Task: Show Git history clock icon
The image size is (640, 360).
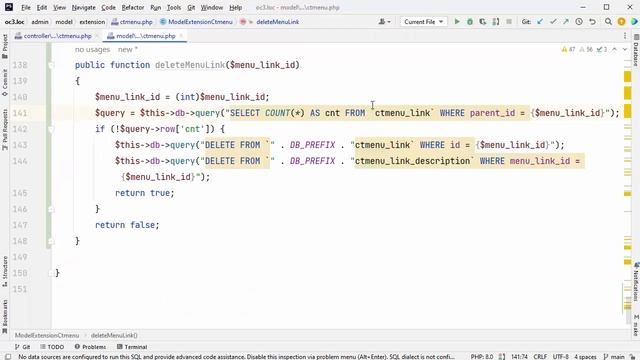Action: (579, 22)
